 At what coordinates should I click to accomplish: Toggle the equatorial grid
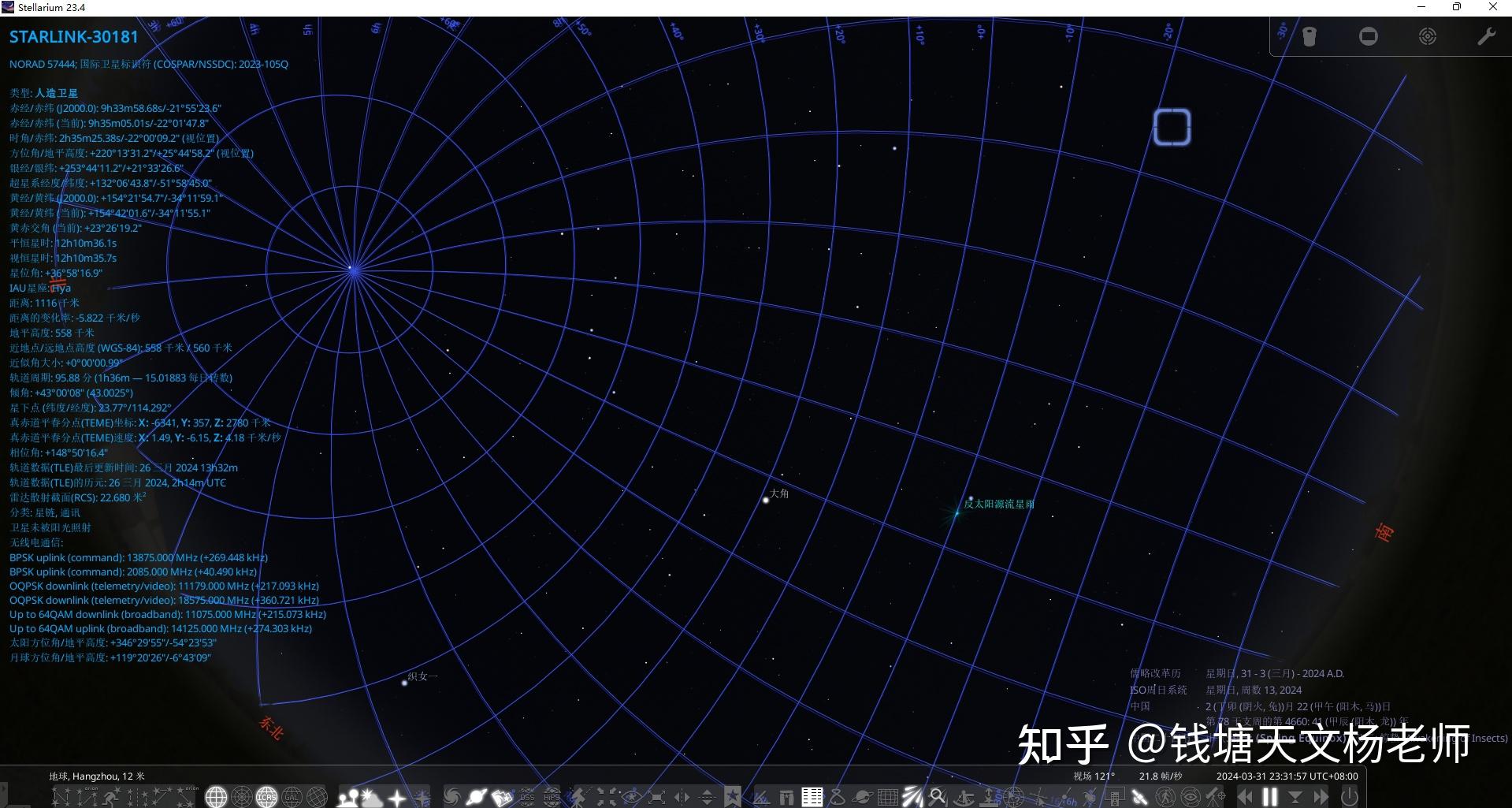216,796
